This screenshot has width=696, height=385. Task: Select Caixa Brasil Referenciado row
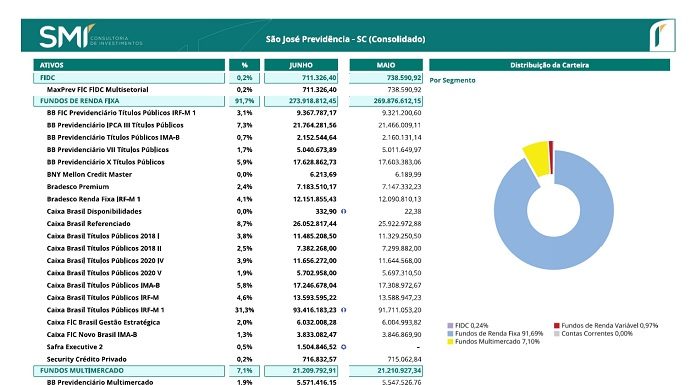click(x=89, y=224)
